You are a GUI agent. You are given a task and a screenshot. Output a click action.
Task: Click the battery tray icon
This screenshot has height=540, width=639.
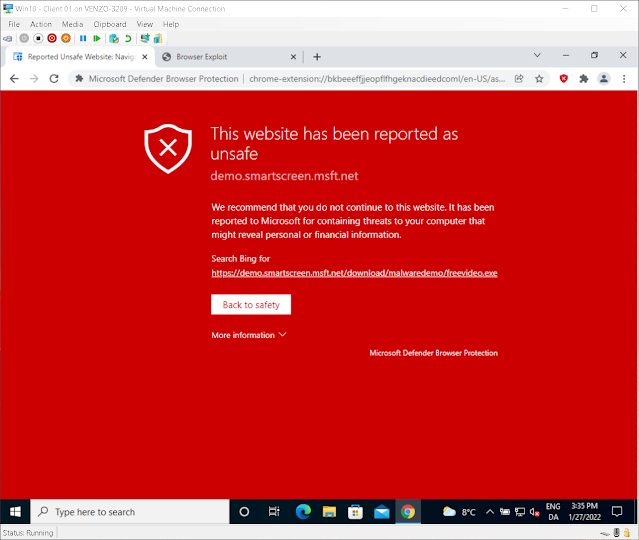(x=505, y=512)
